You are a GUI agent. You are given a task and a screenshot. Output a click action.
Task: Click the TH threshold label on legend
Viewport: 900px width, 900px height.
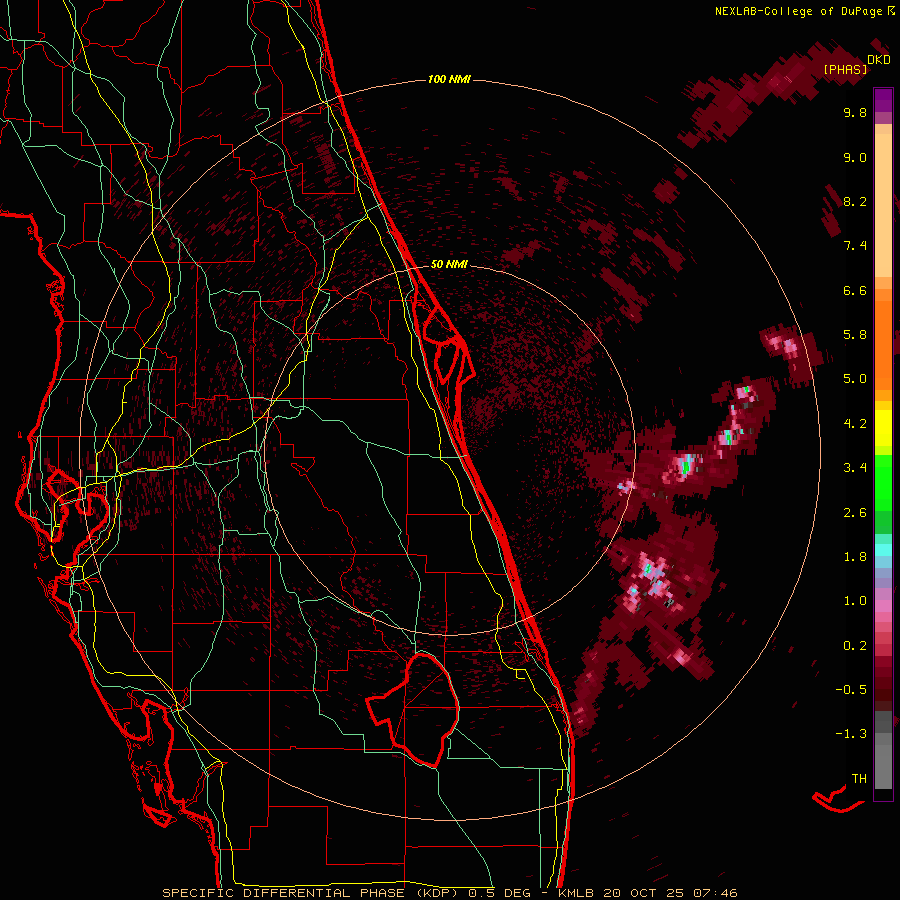pyautogui.click(x=859, y=779)
